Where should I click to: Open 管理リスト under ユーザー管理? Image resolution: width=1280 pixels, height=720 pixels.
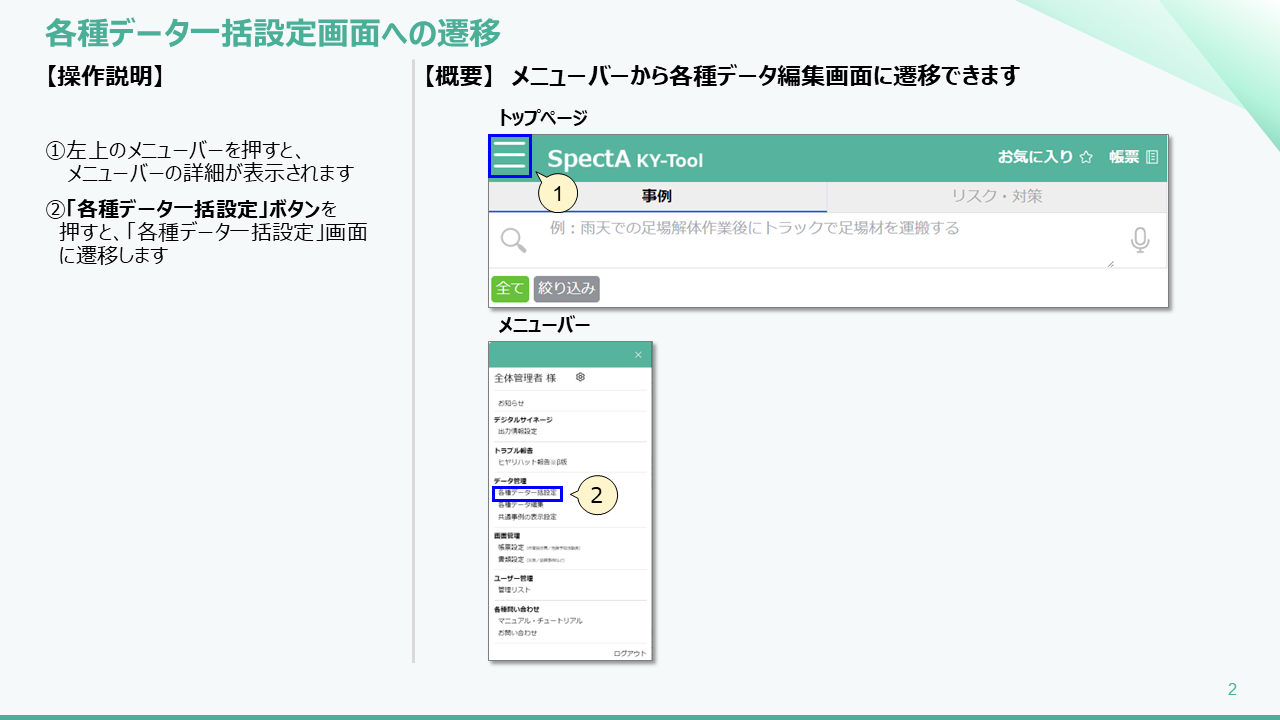[514, 590]
